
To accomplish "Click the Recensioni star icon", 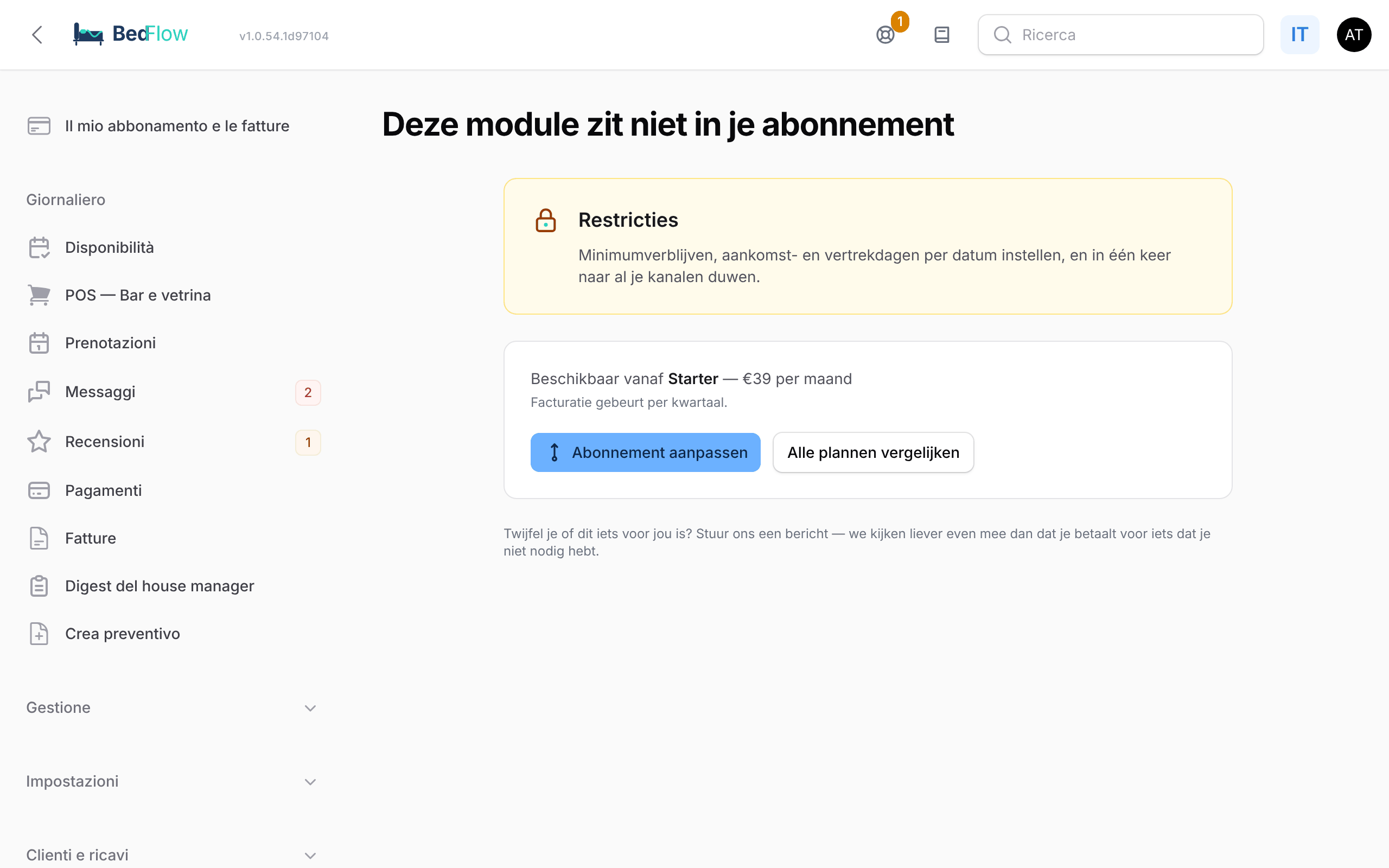I will point(39,442).
